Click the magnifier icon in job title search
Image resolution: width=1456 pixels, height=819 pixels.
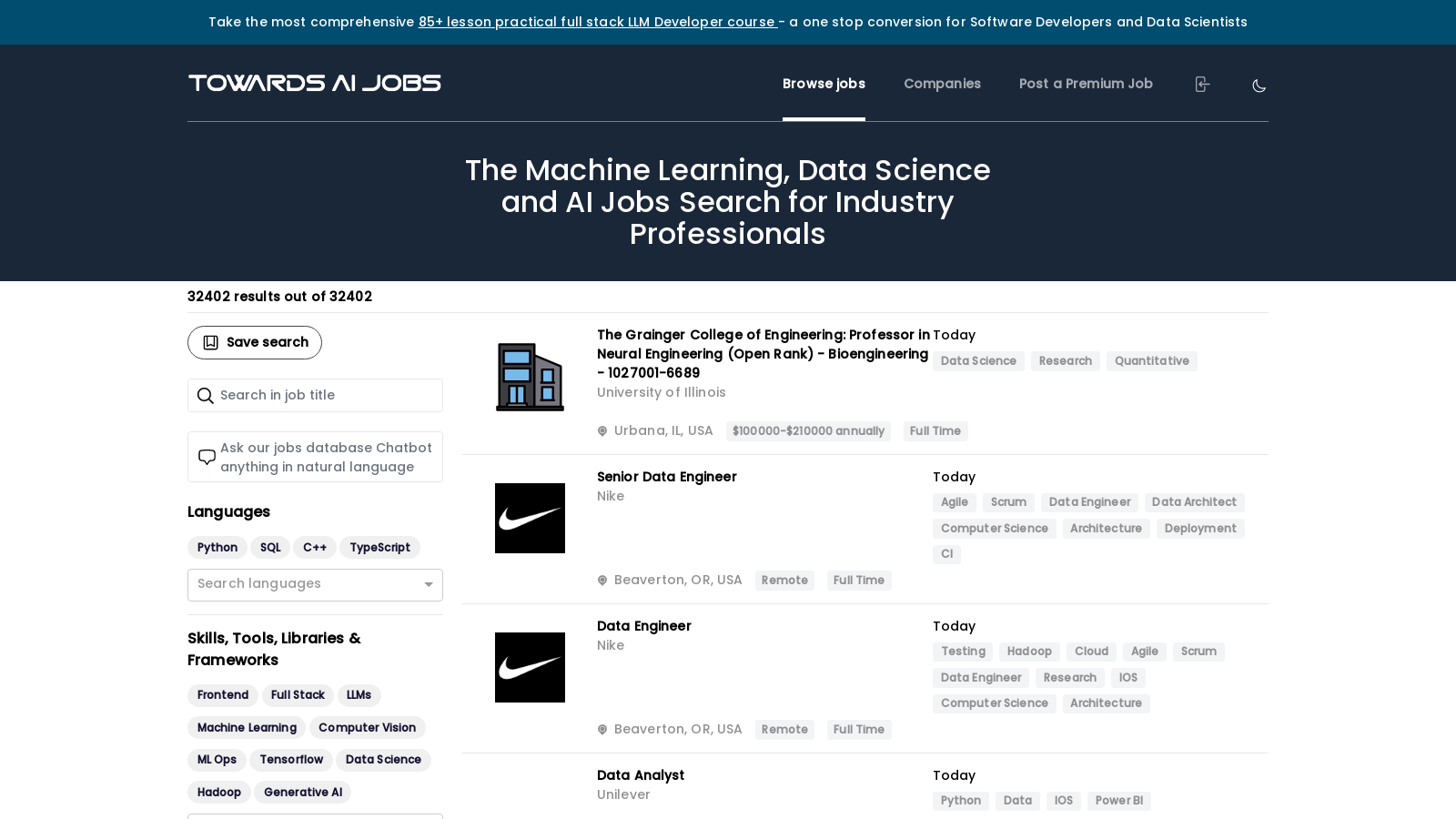[x=206, y=395]
